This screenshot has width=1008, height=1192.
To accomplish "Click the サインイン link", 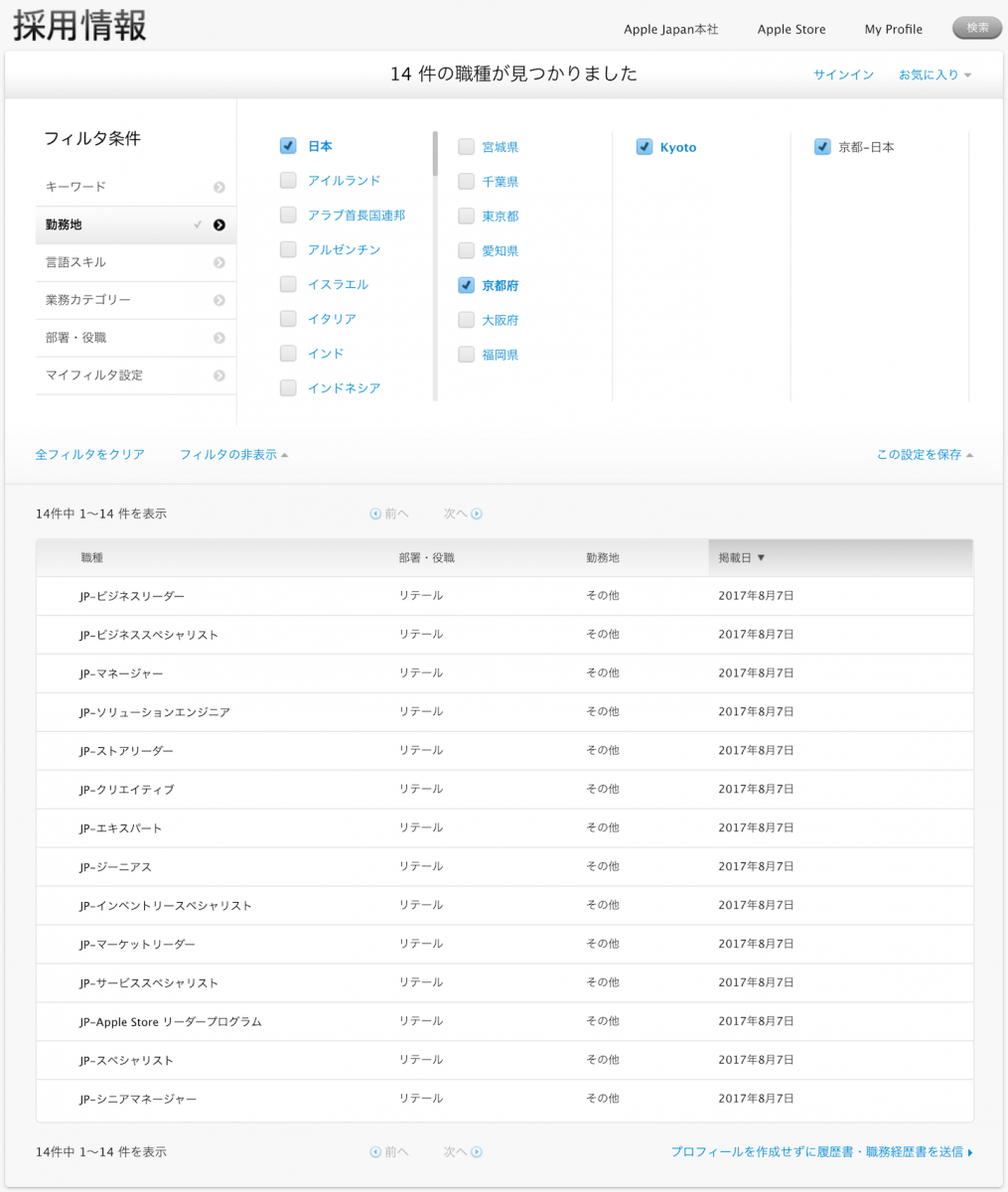I will (843, 74).
